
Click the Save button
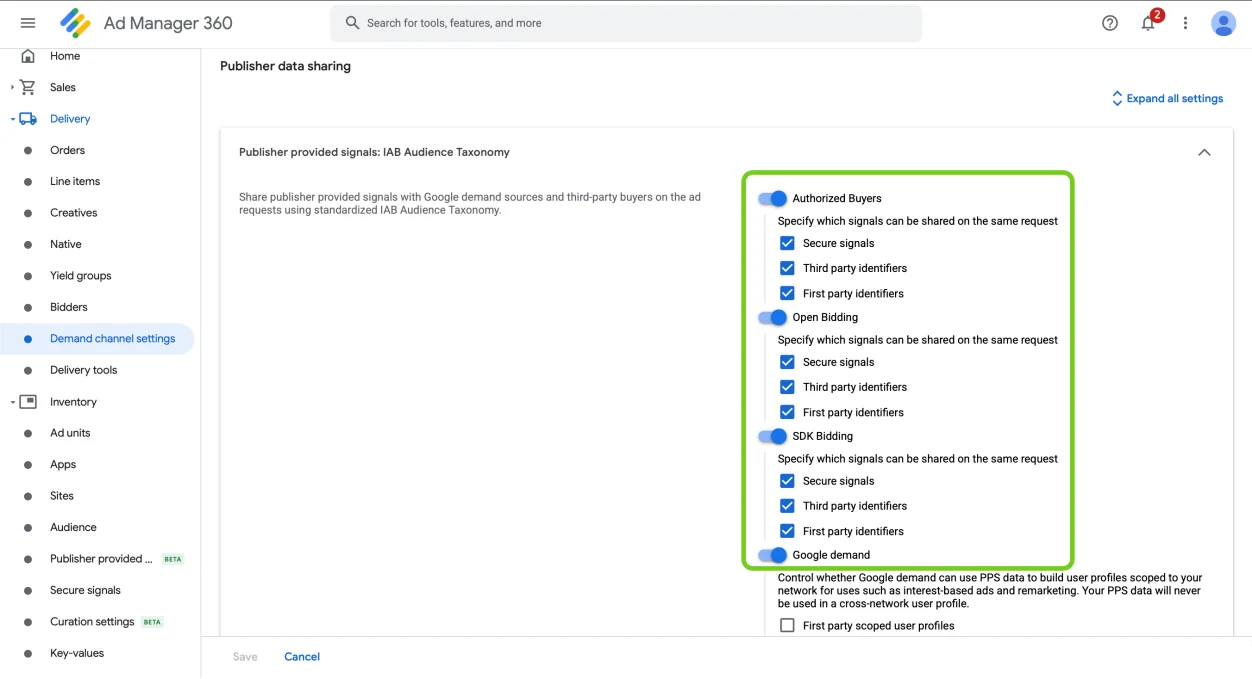click(245, 657)
